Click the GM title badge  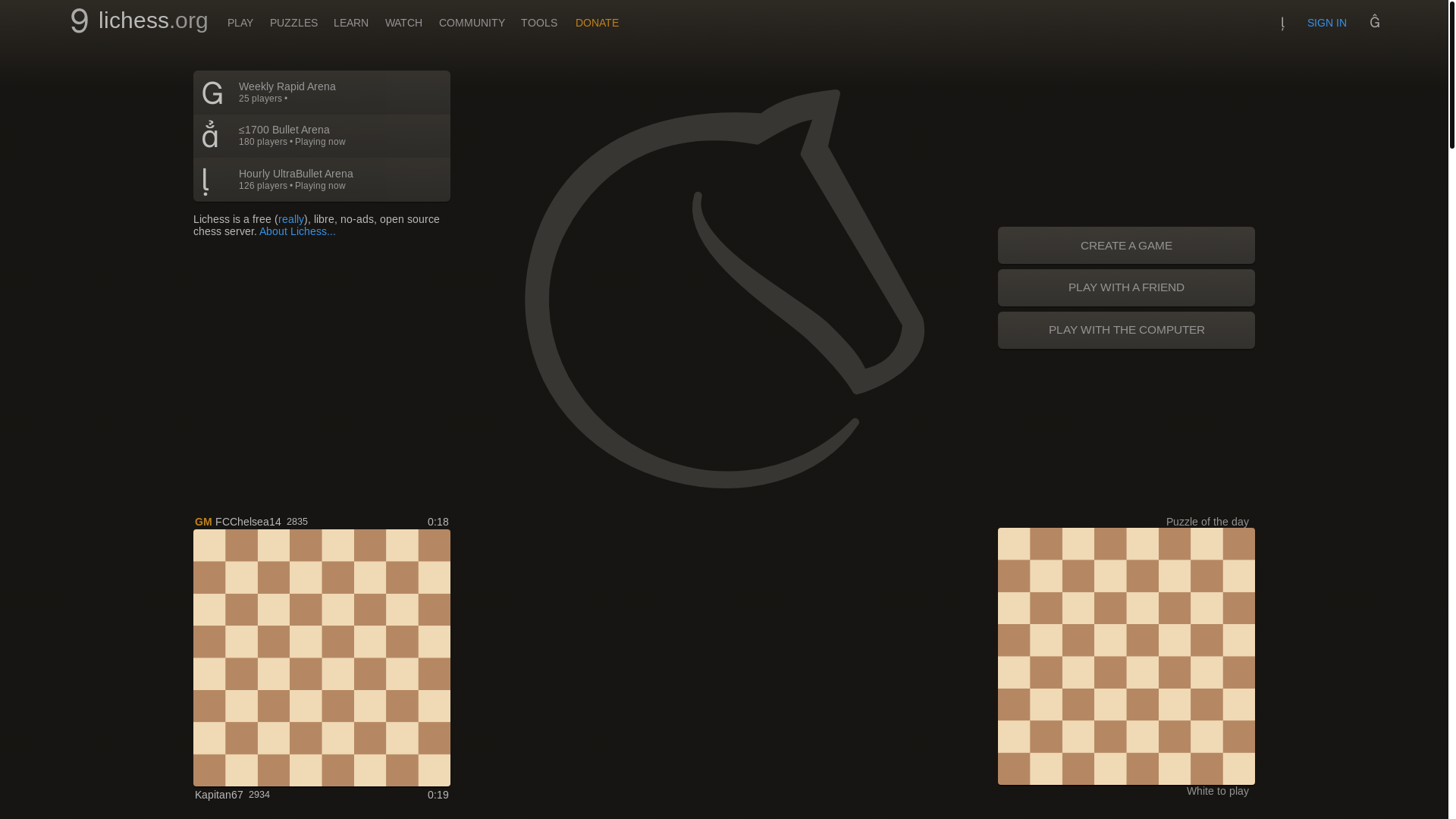203,522
